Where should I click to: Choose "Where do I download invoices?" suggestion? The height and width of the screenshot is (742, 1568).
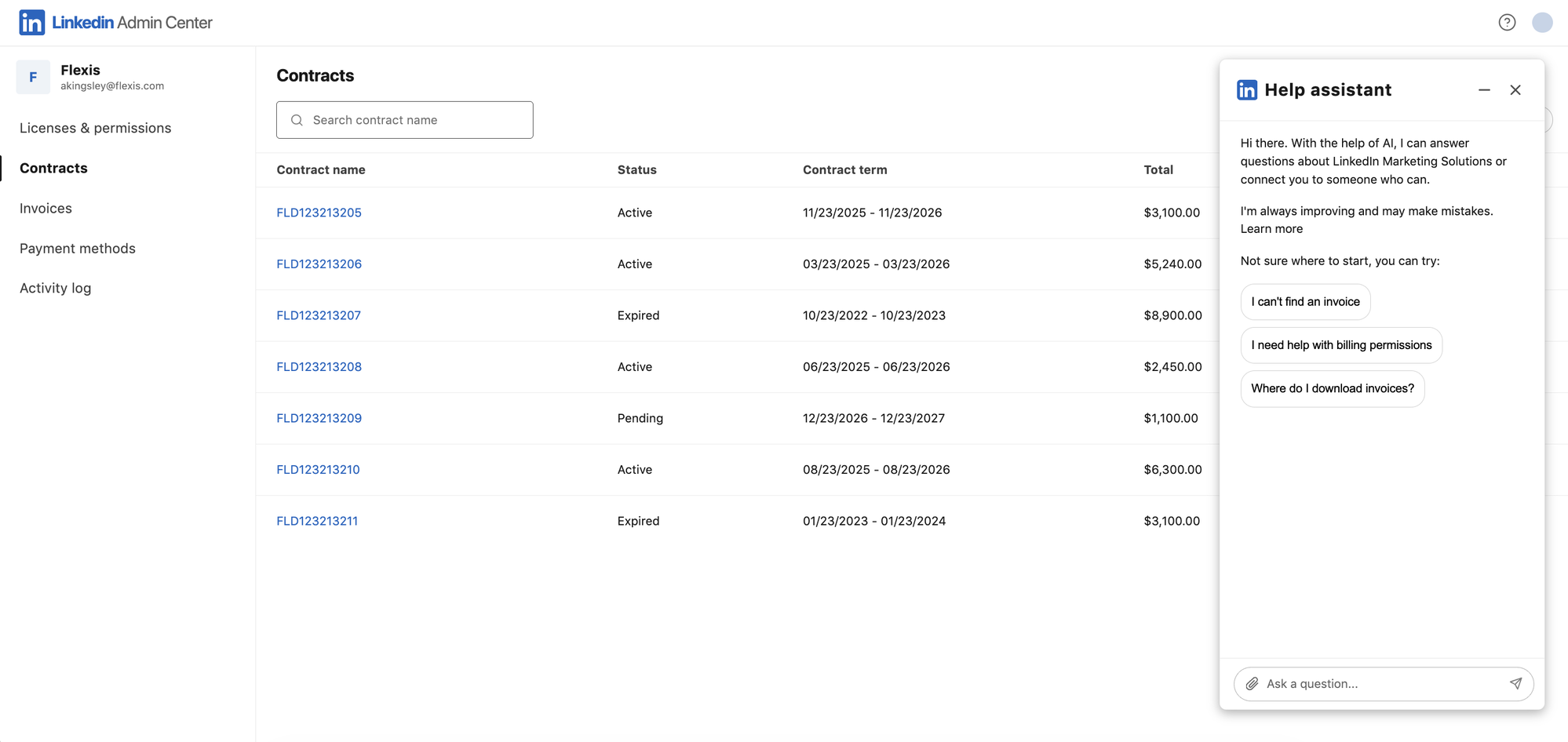point(1333,388)
